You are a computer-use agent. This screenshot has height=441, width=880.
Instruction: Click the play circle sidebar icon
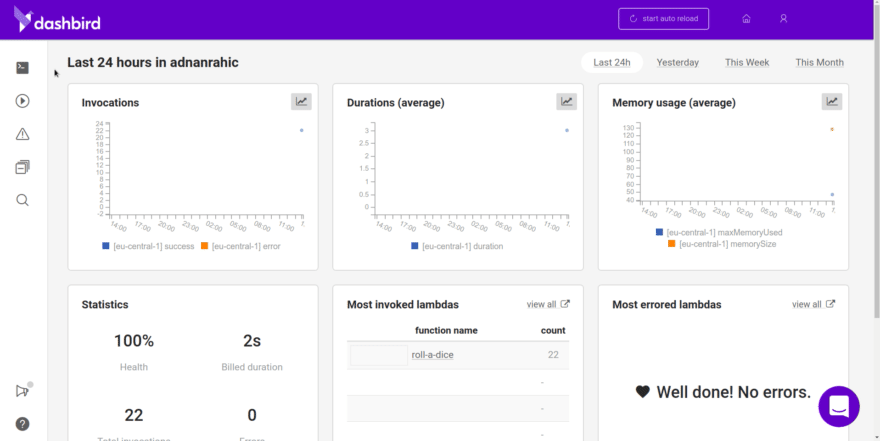click(23, 101)
